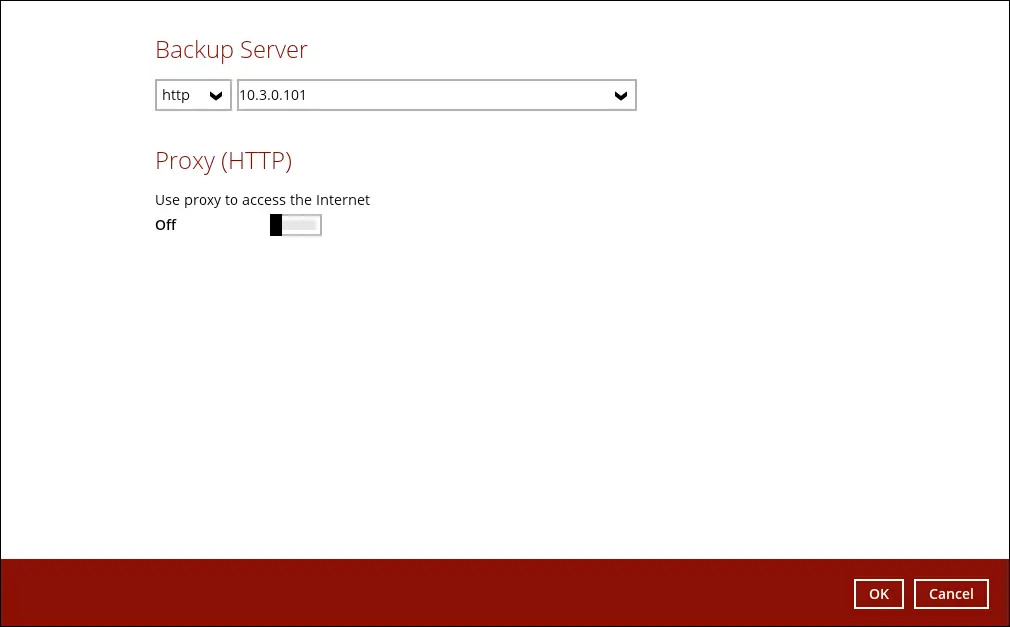1010x627 pixels.
Task: Click the gray track of proxy switch
Action: (x=301, y=225)
